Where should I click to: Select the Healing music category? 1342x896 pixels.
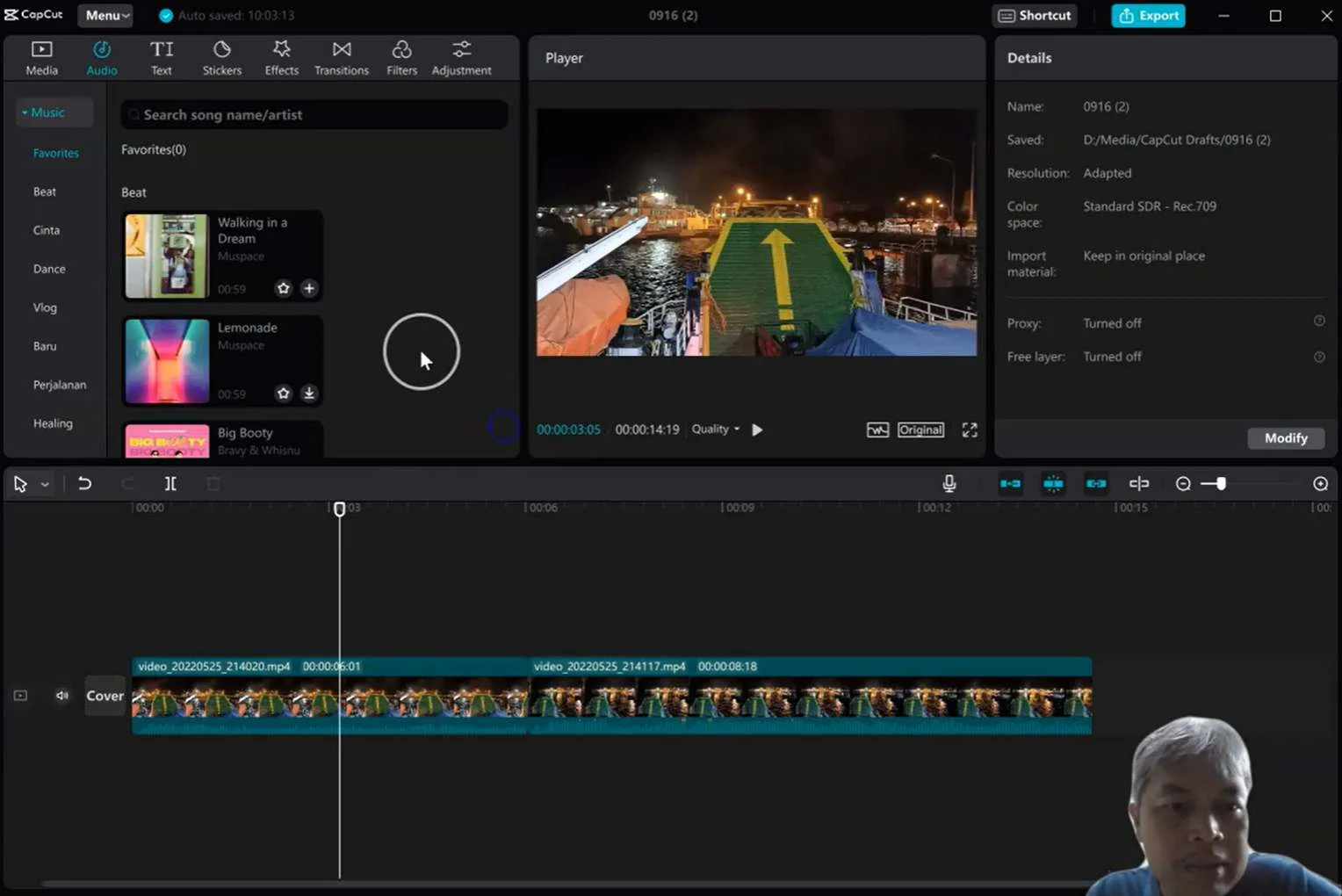click(53, 423)
